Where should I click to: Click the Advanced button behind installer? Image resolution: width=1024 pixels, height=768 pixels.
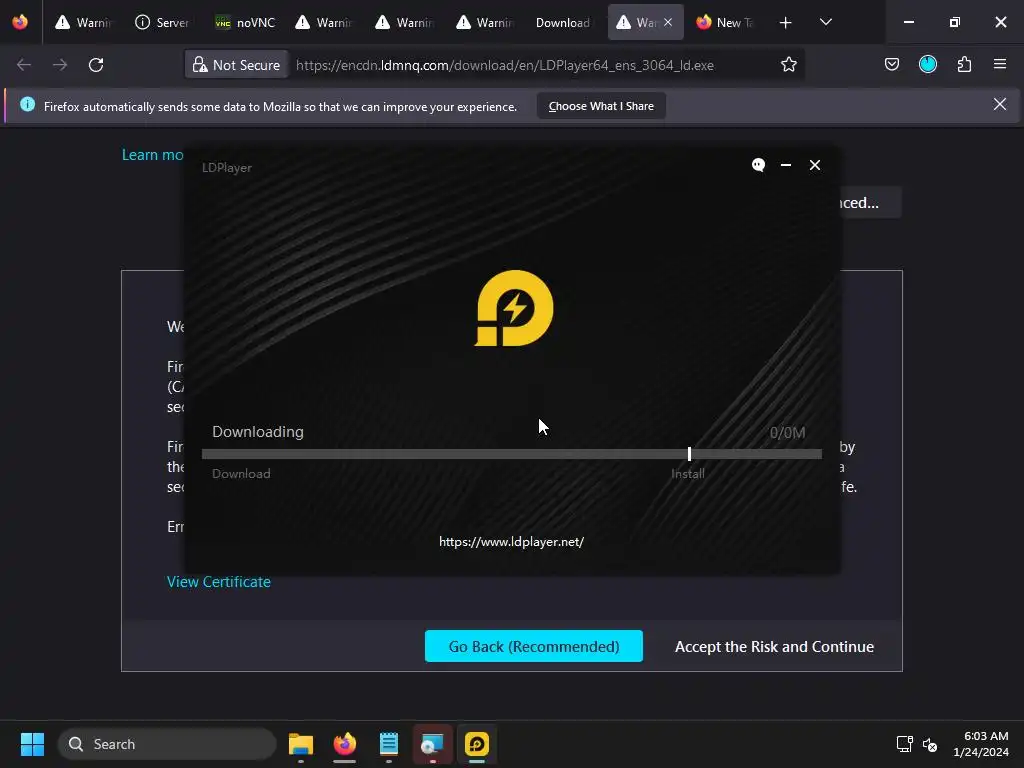click(x=869, y=202)
